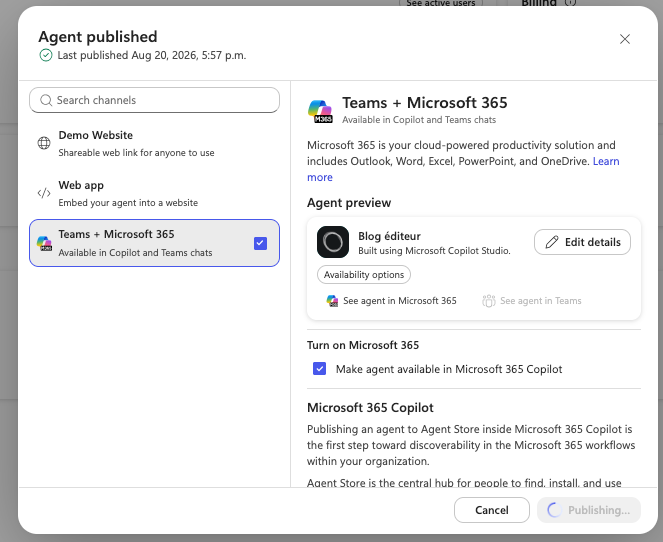
Task: Click the green published checkmark icon
Action: (x=46, y=55)
